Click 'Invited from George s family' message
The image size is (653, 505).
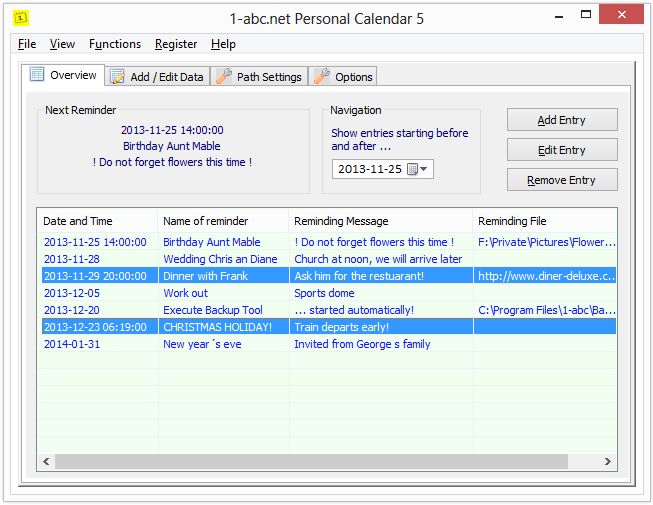[362, 344]
